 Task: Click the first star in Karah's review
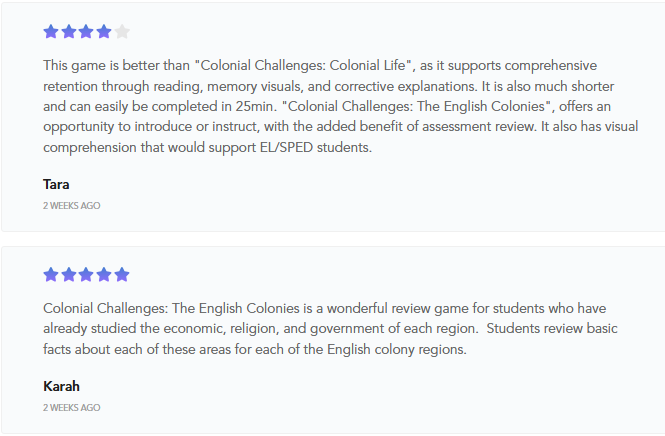51,275
